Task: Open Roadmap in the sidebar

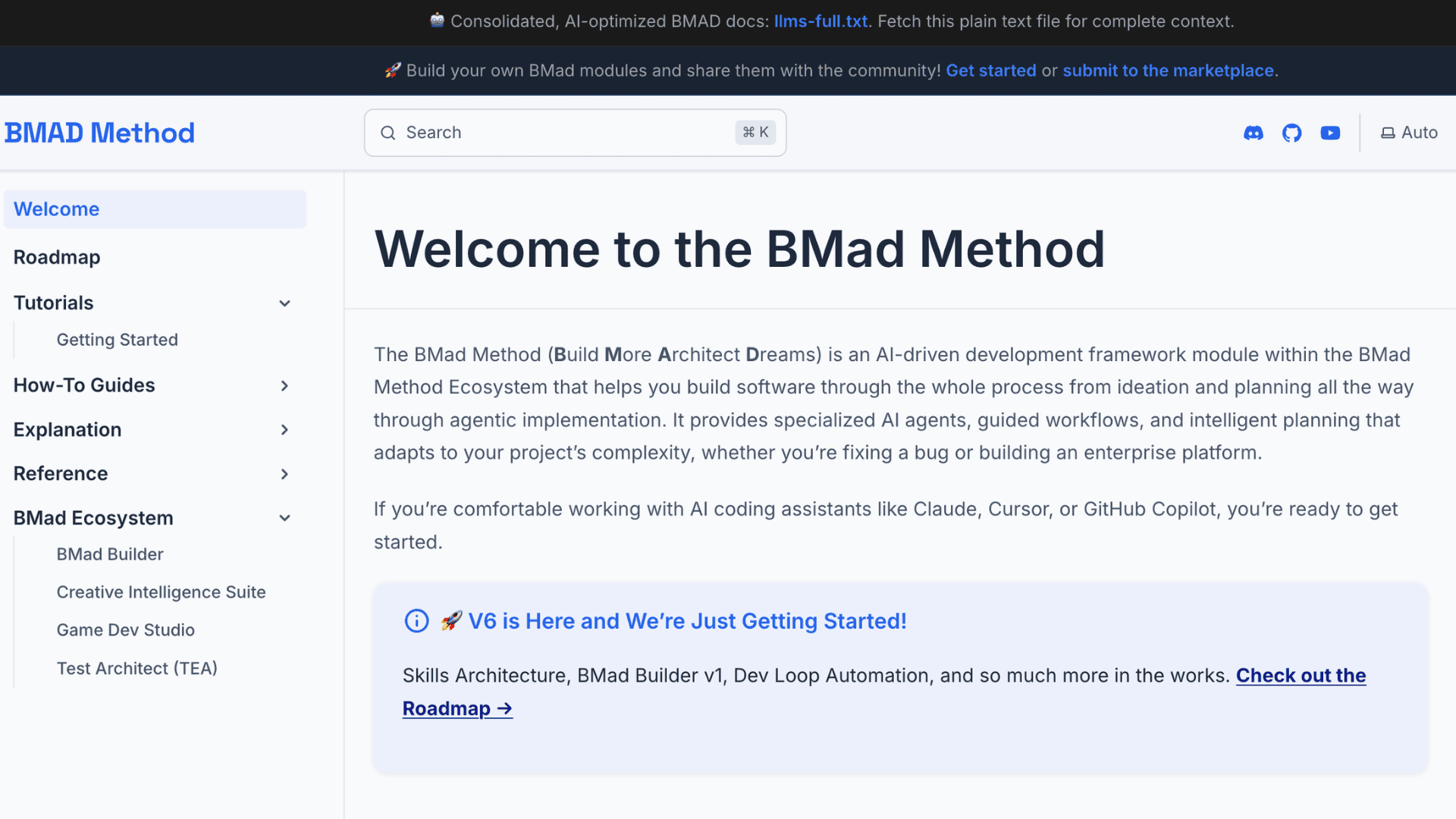Action: [x=57, y=257]
